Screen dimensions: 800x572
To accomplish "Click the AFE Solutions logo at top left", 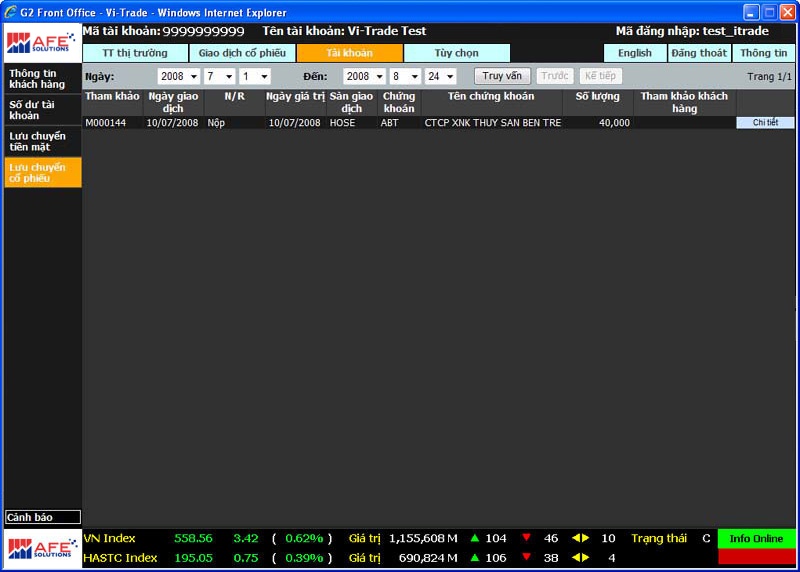I will point(42,43).
